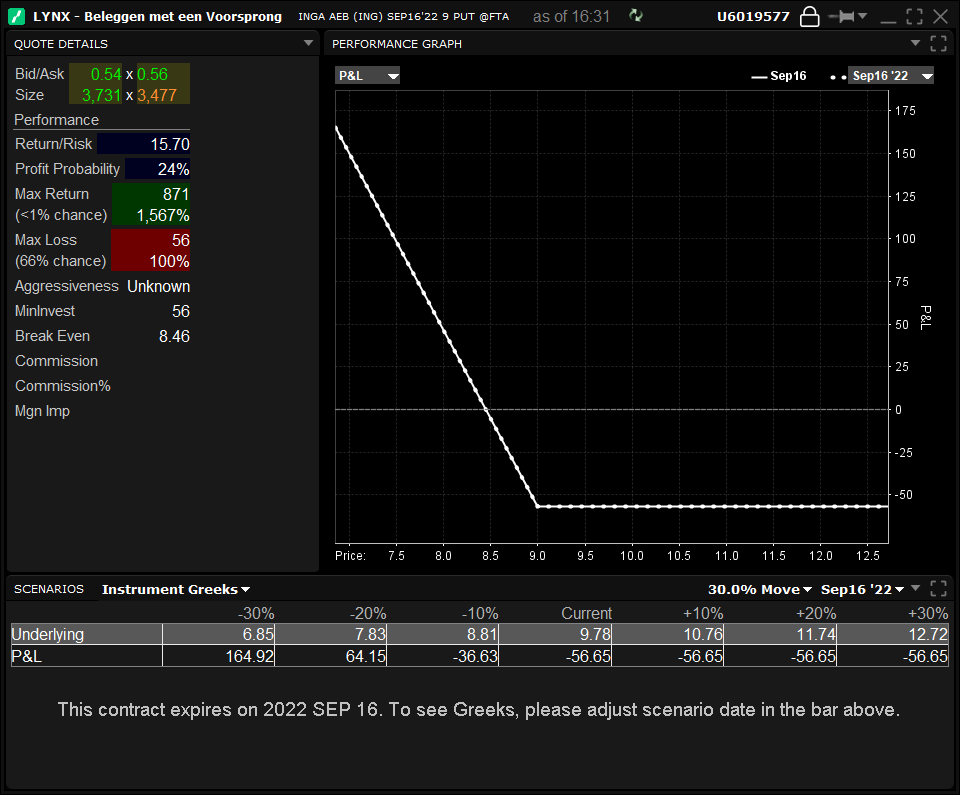
Task: Click the P&L value 164.92
Action: coord(250,656)
